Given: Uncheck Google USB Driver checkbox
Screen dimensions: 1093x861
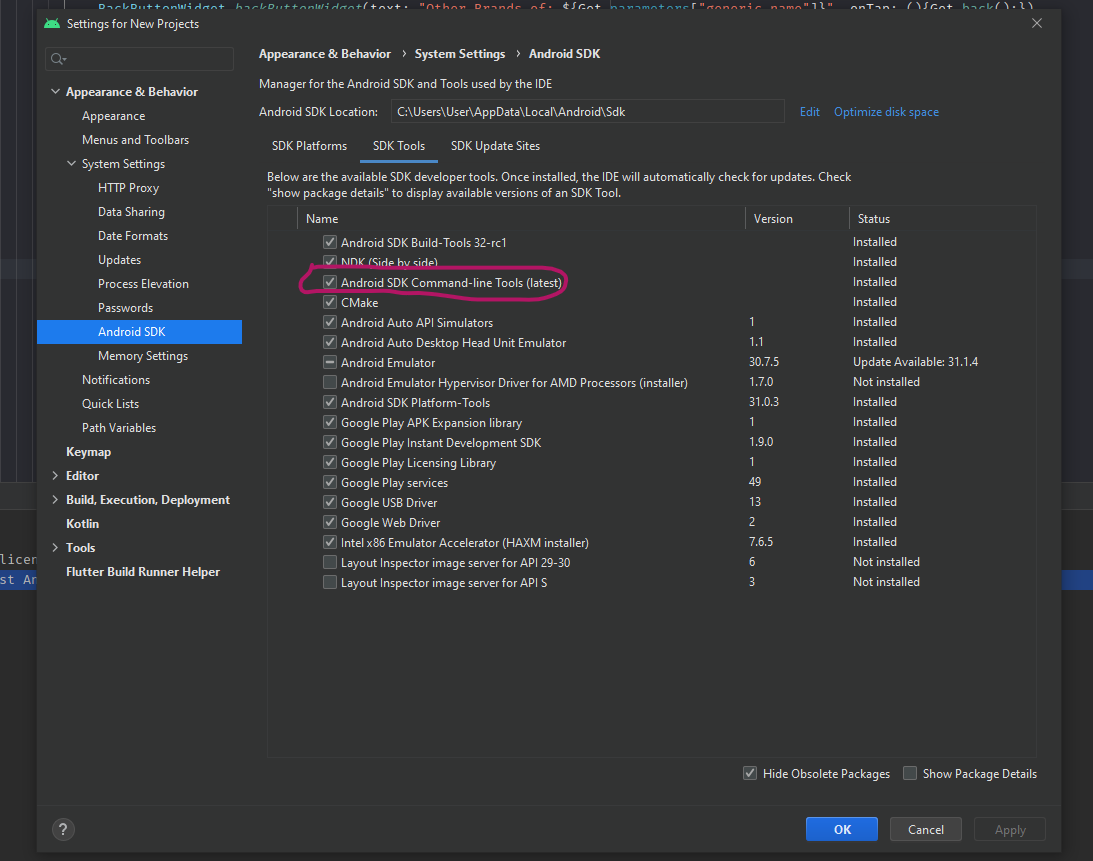Looking at the screenshot, I should 330,502.
